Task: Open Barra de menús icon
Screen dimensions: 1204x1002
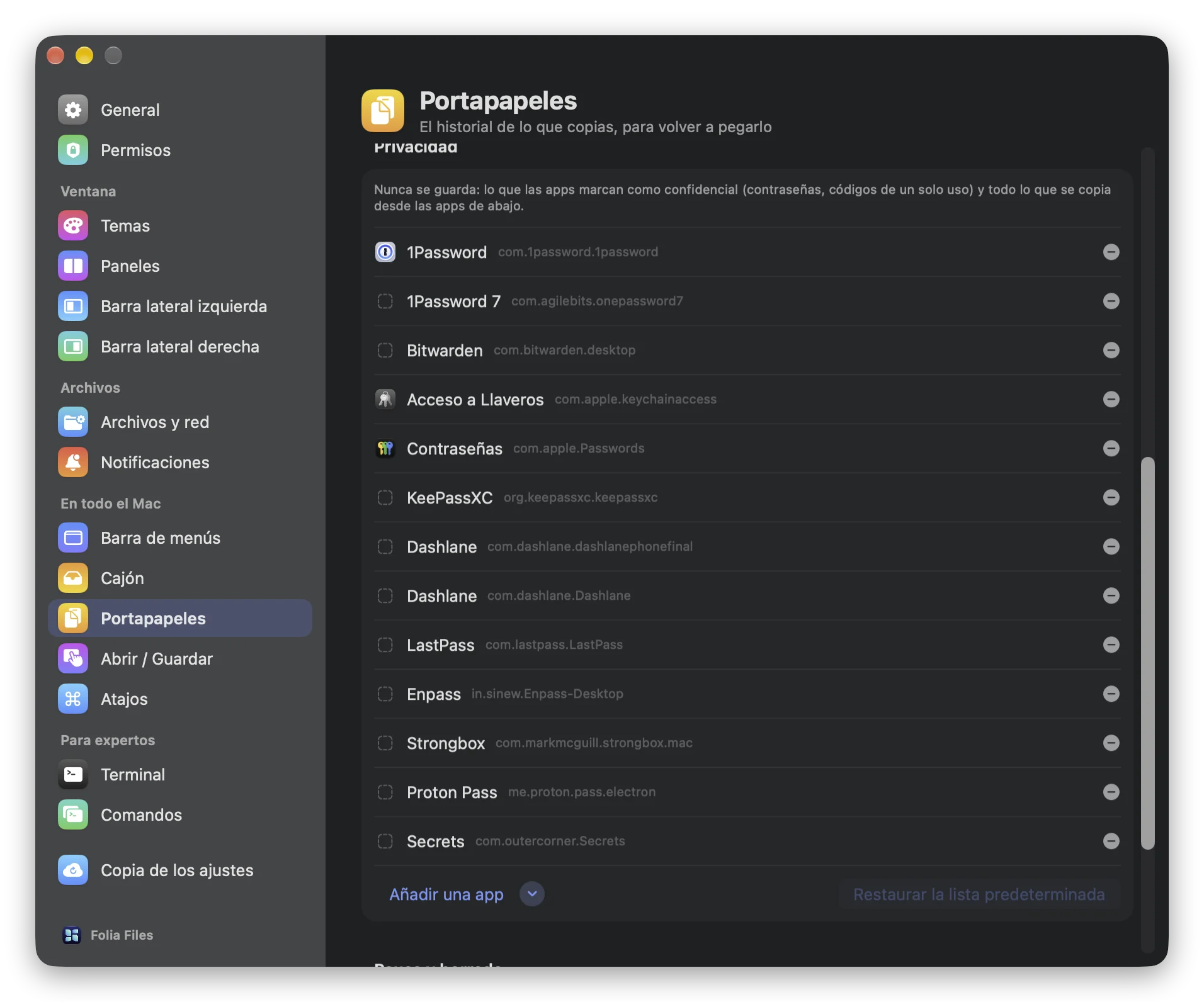Action: tap(73, 538)
